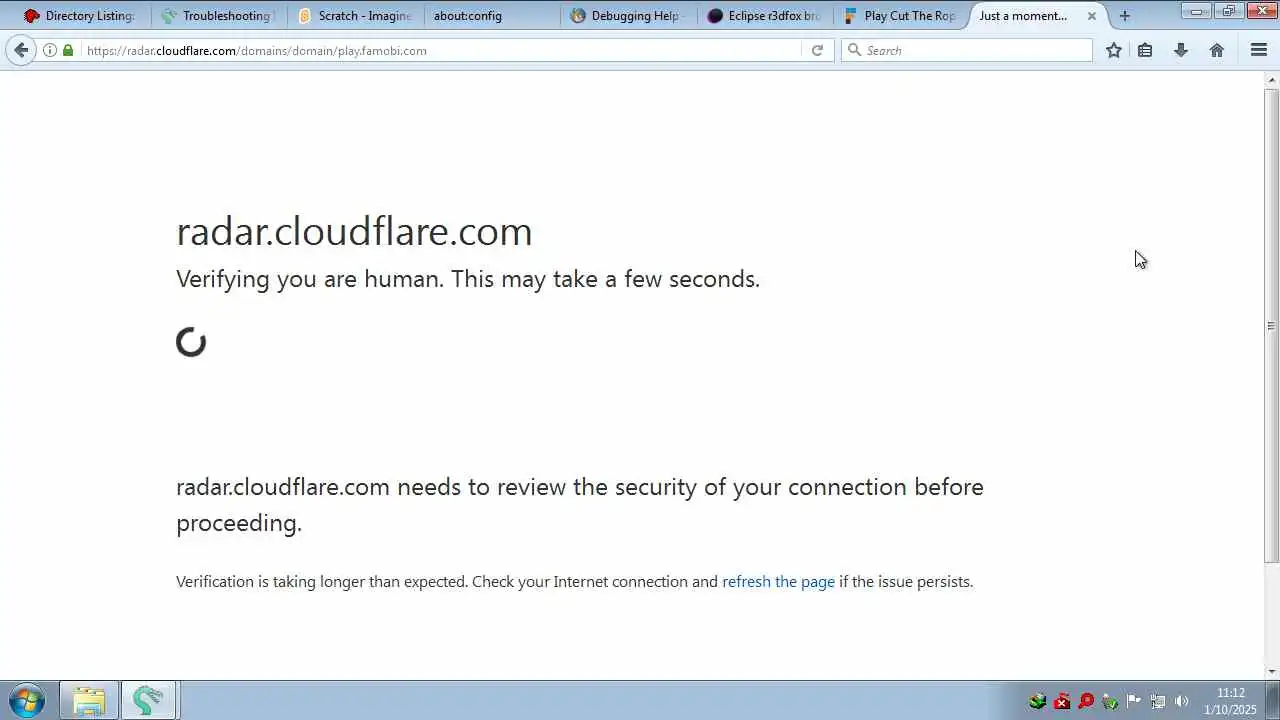Screen dimensions: 1280x720
Task: Open volume speaker icon
Action: coord(1182,701)
